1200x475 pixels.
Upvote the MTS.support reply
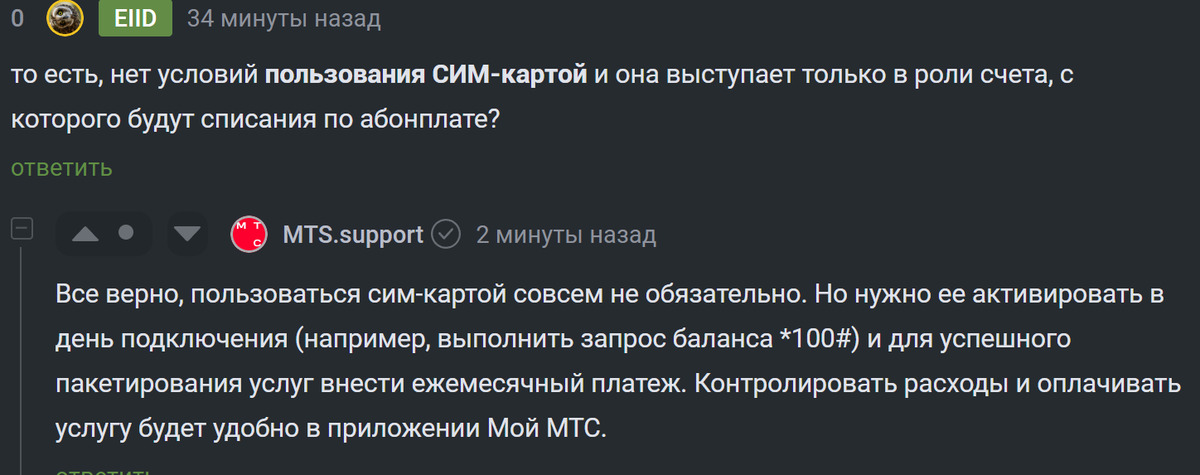point(86,234)
